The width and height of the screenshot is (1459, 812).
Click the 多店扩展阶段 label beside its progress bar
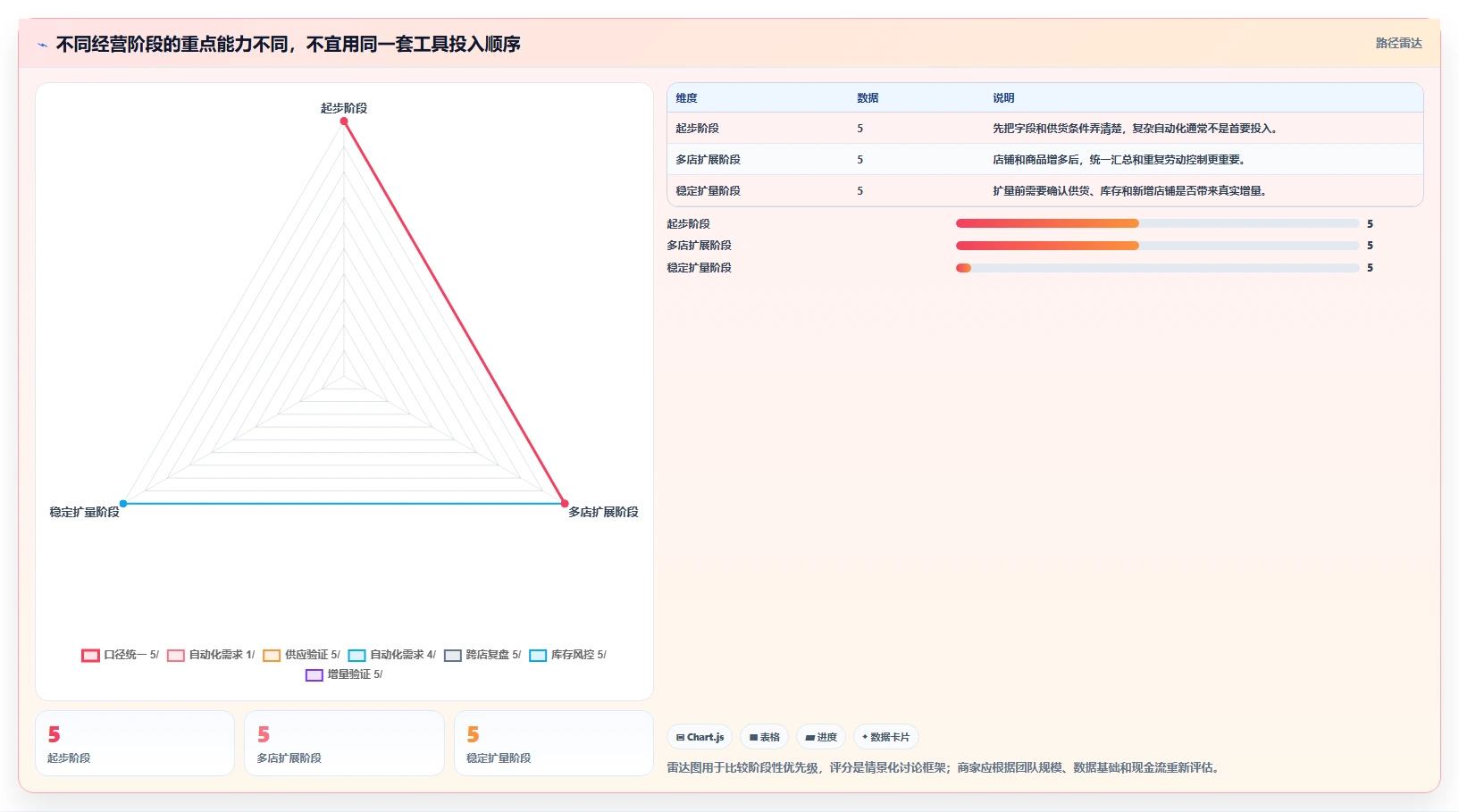point(700,246)
